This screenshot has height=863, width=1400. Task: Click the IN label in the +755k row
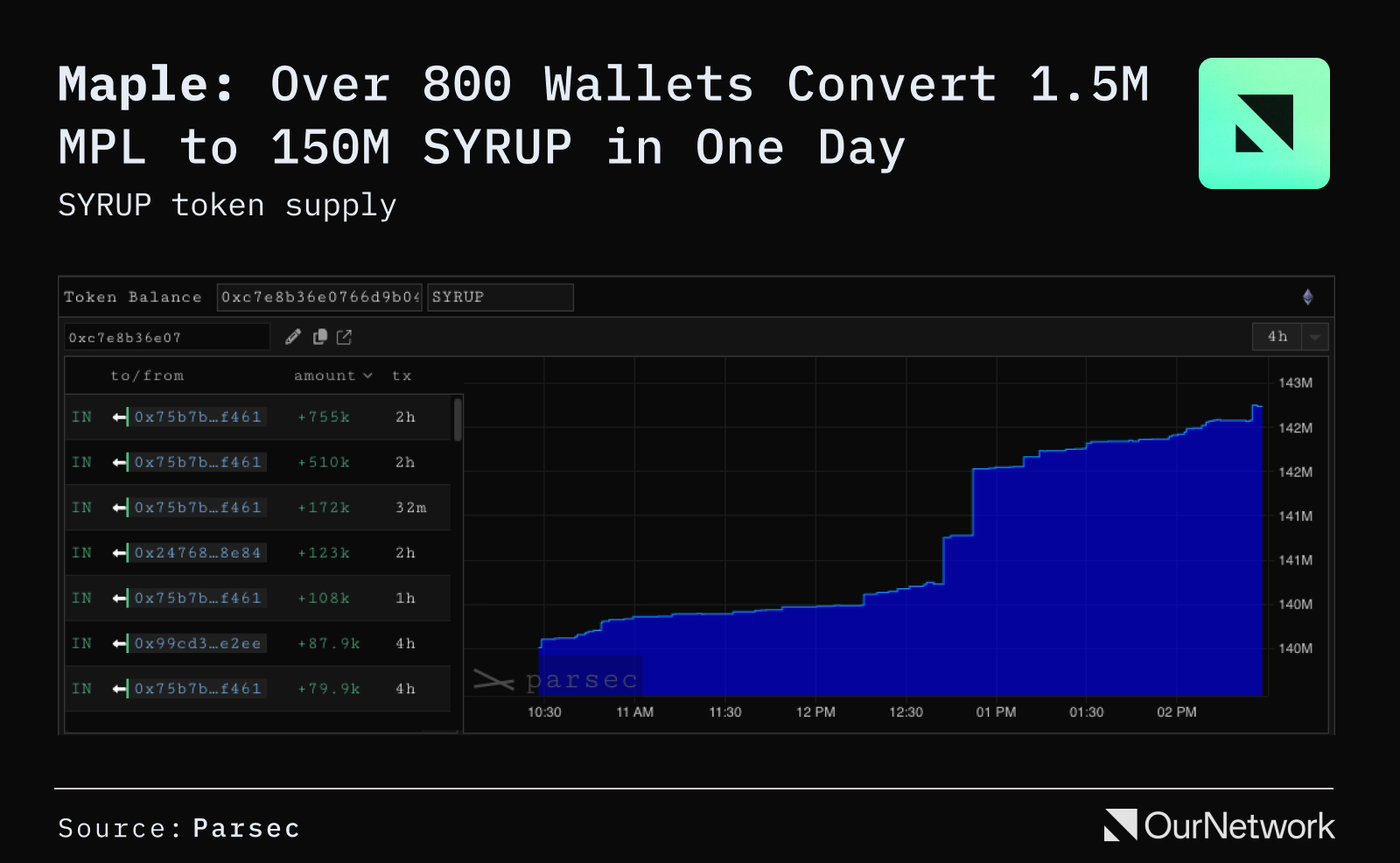[x=82, y=417]
